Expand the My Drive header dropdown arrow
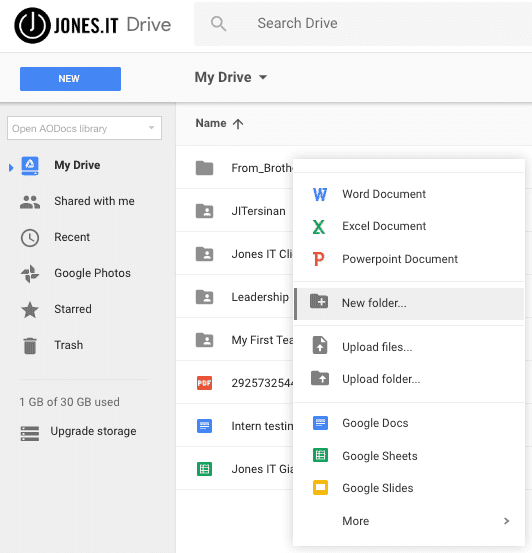Viewport: 532px width, 553px height. pos(263,77)
